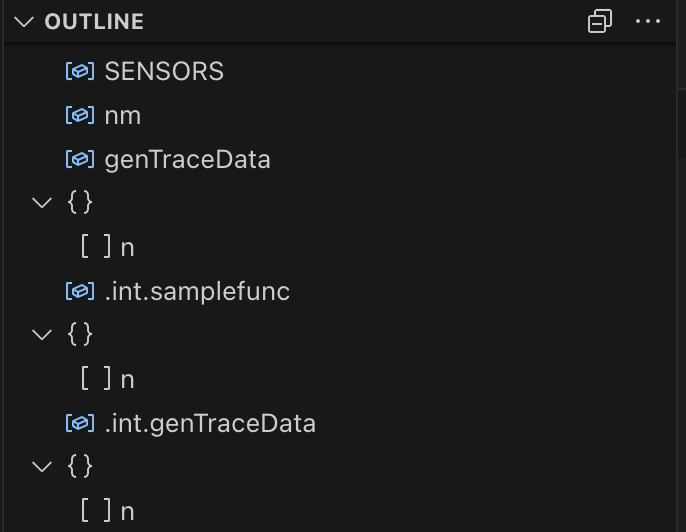This screenshot has height=532, width=686.
Task: Jump to the genTraceData symbol
Action: [x=188, y=159]
